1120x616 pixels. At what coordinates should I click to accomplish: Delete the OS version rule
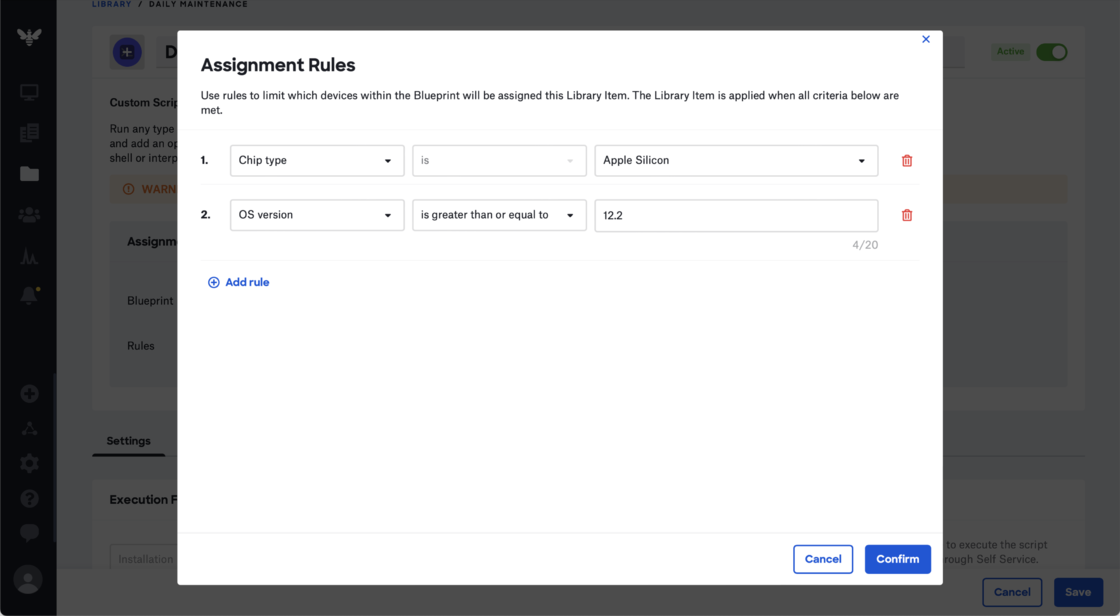(907, 215)
